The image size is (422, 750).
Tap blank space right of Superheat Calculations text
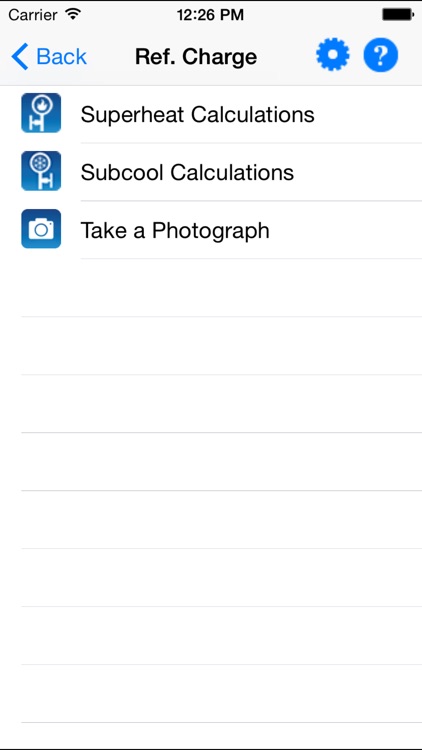(368, 114)
